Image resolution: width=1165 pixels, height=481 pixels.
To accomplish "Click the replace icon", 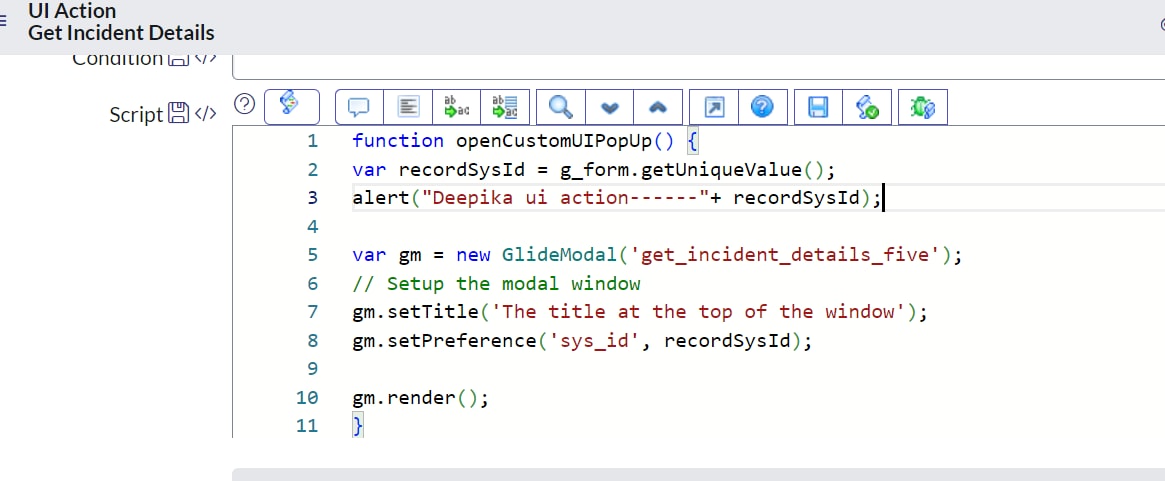I will pyautogui.click(x=456, y=107).
